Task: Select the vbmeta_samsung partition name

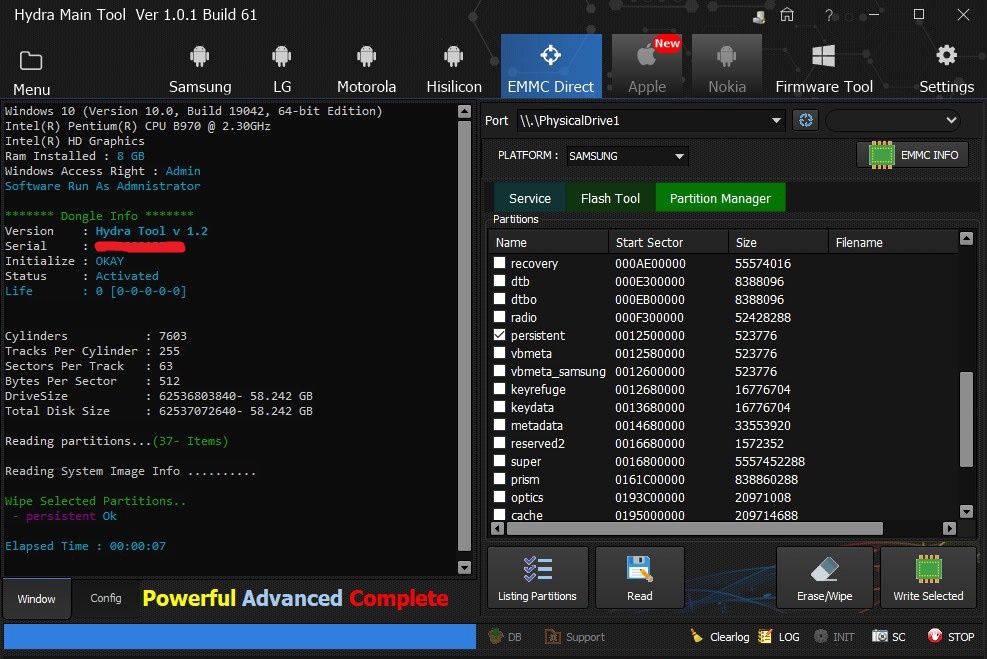Action: [558, 371]
